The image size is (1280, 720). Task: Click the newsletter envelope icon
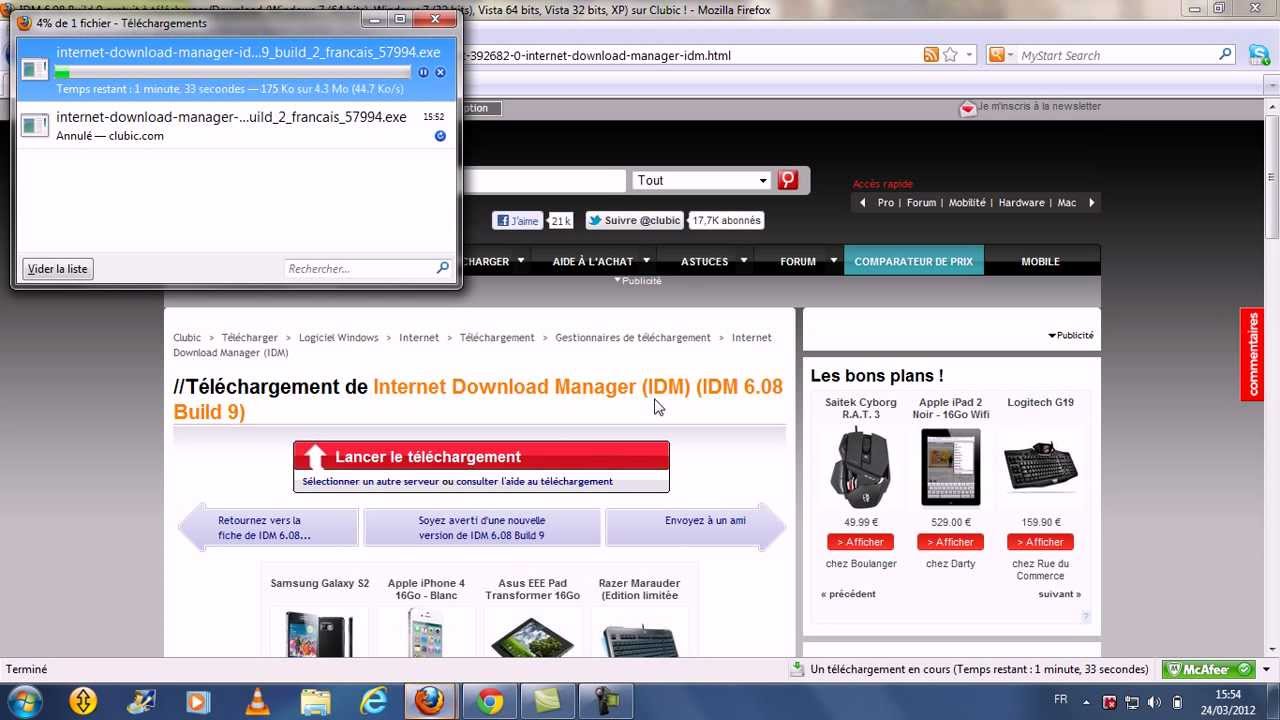[968, 108]
